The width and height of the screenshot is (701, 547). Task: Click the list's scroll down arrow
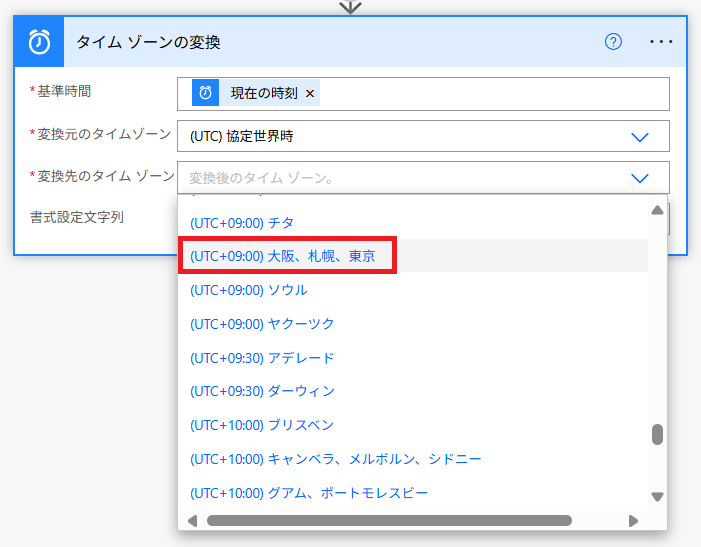(657, 496)
